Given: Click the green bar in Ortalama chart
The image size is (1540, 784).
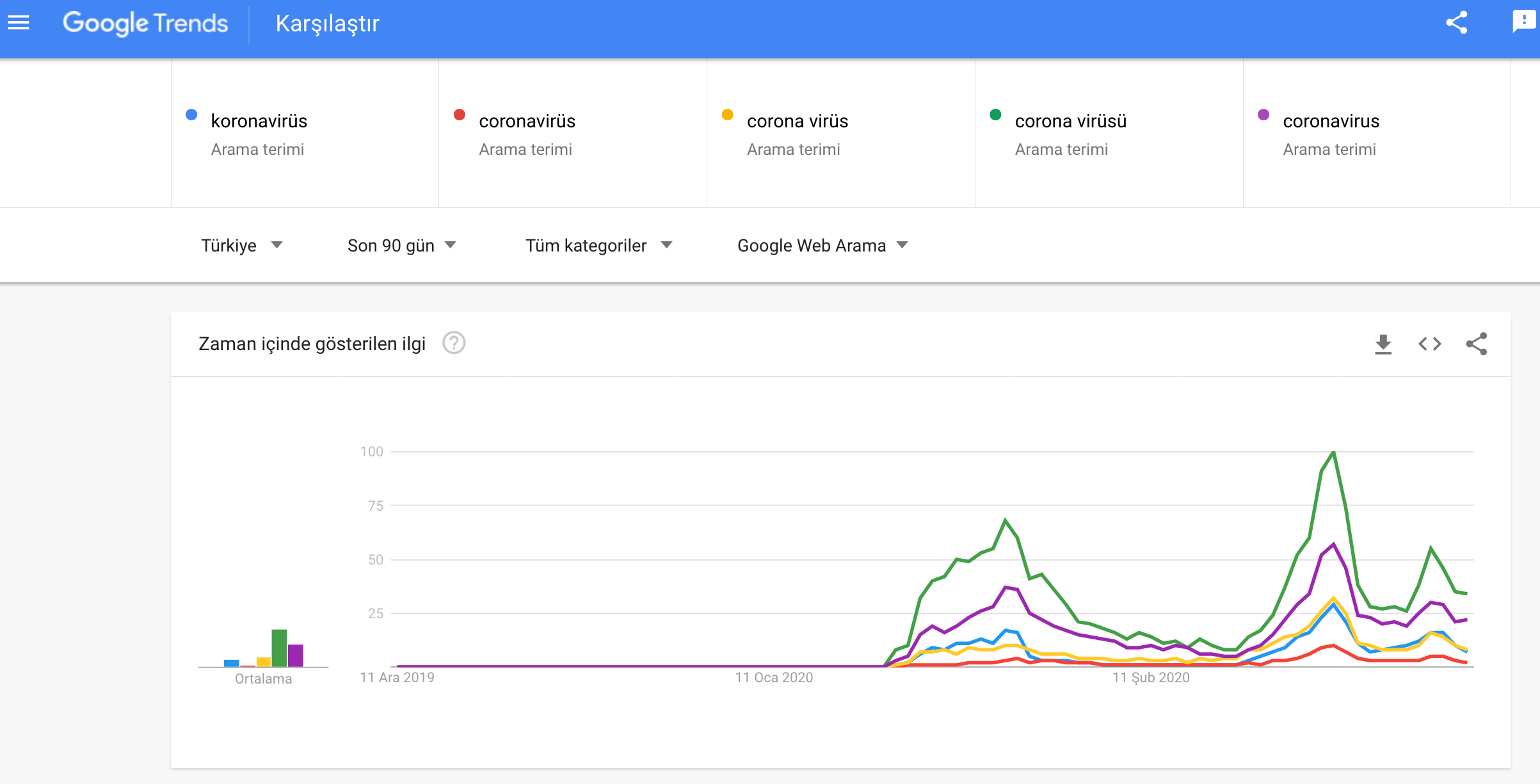Looking at the screenshot, I should [279, 648].
